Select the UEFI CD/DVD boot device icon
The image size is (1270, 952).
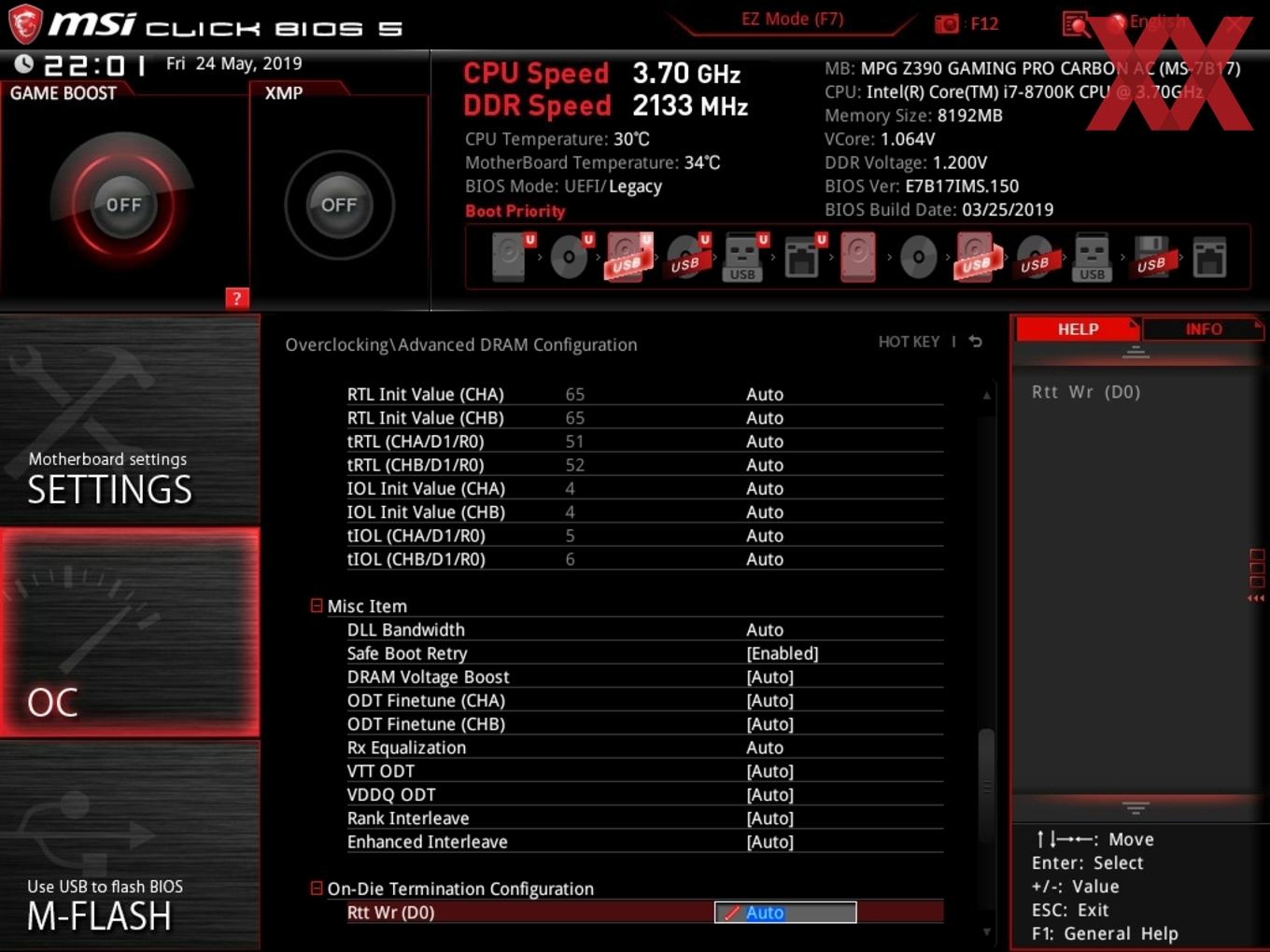[x=570, y=257]
